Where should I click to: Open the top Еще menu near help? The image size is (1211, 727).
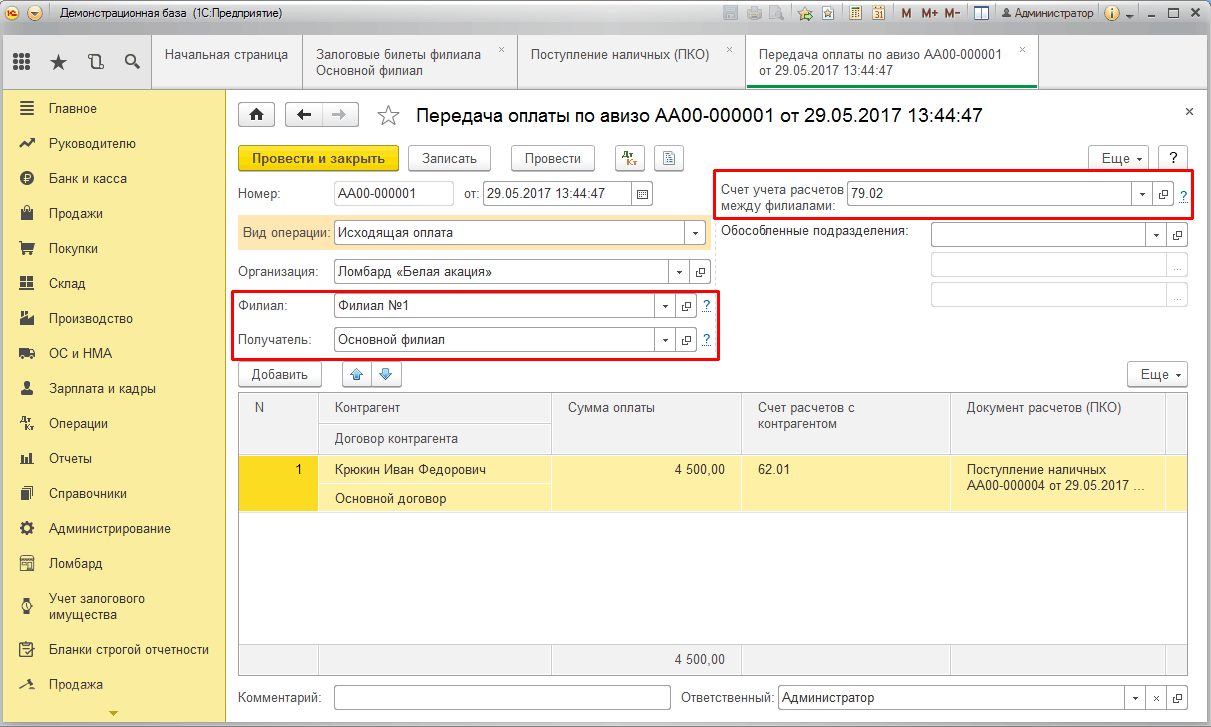coord(1118,158)
